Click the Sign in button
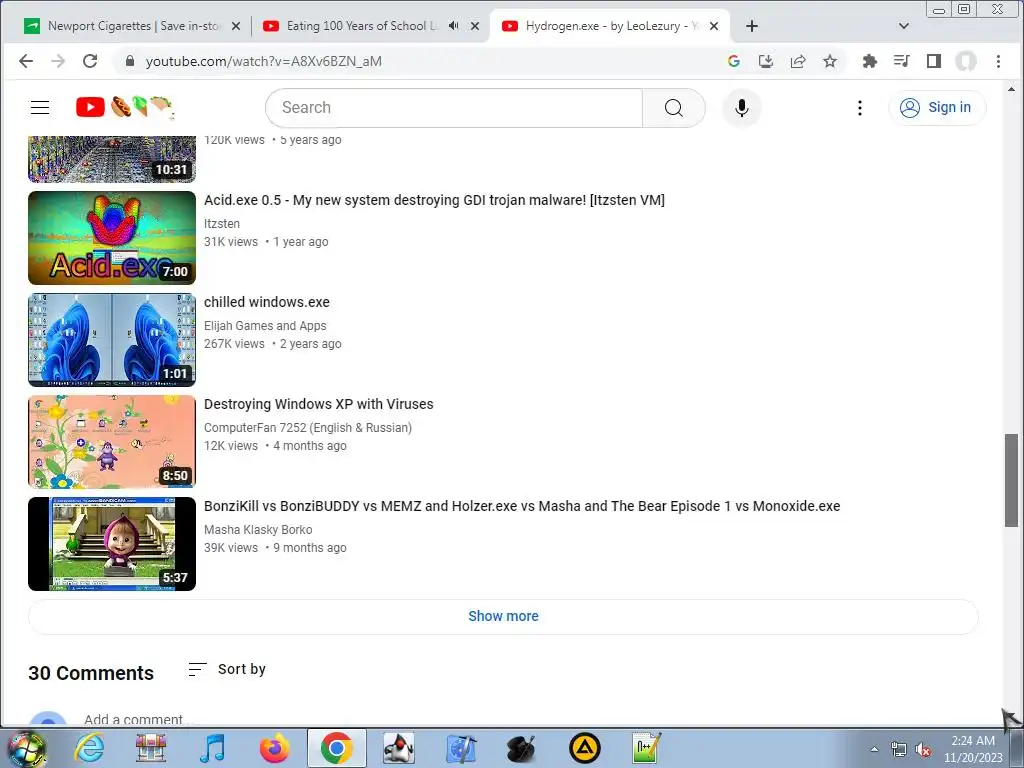The width and height of the screenshot is (1024, 768). click(x=936, y=108)
